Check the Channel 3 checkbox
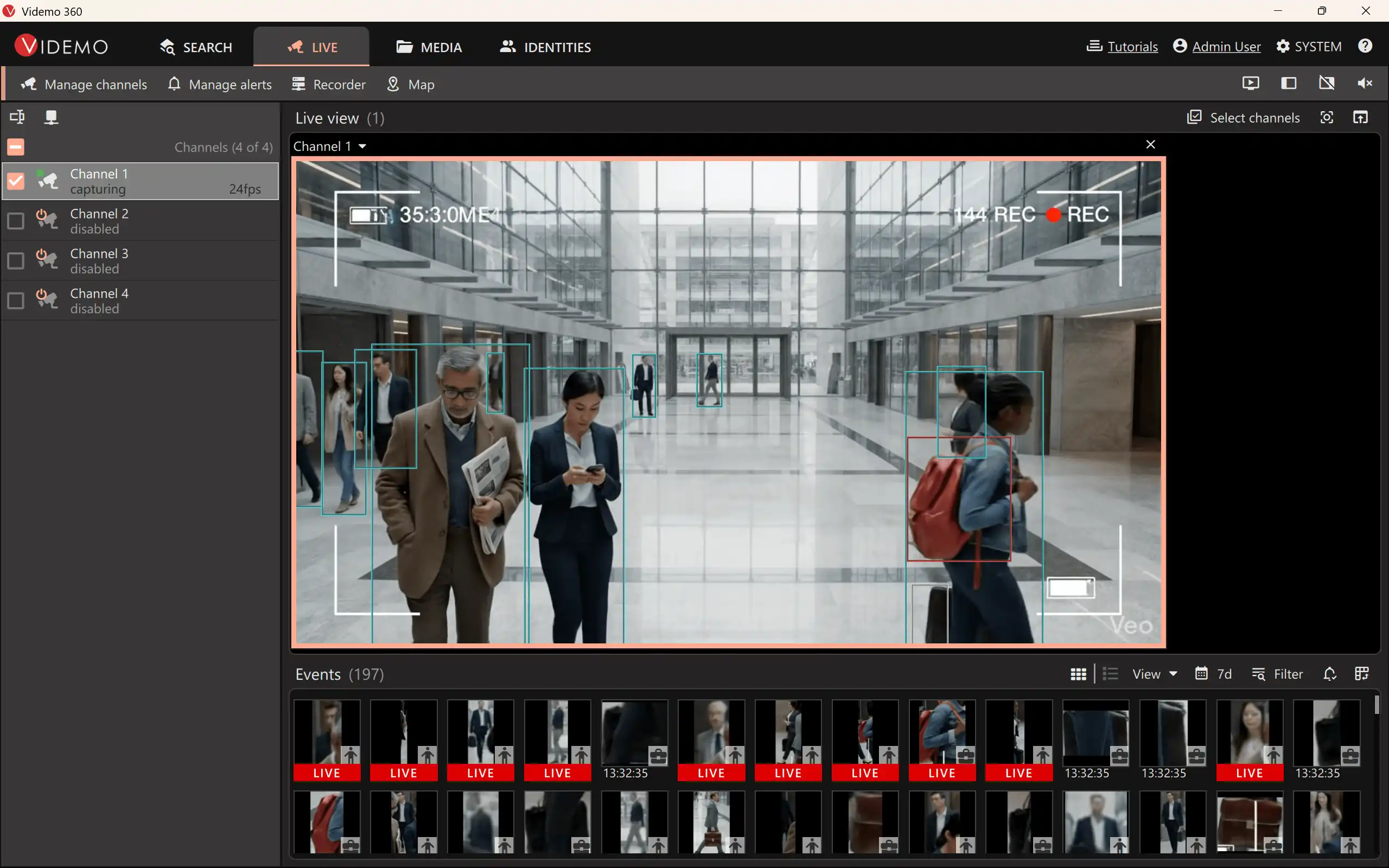 click(16, 260)
